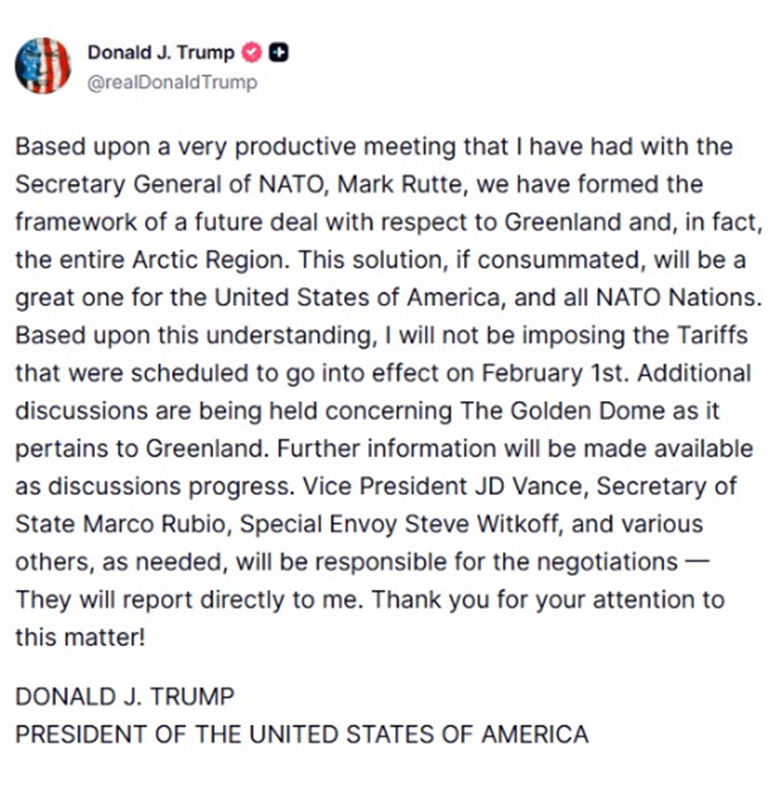Screen dimensions: 782x809
Task: Click the circular profile avatar image
Action: [x=43, y=66]
